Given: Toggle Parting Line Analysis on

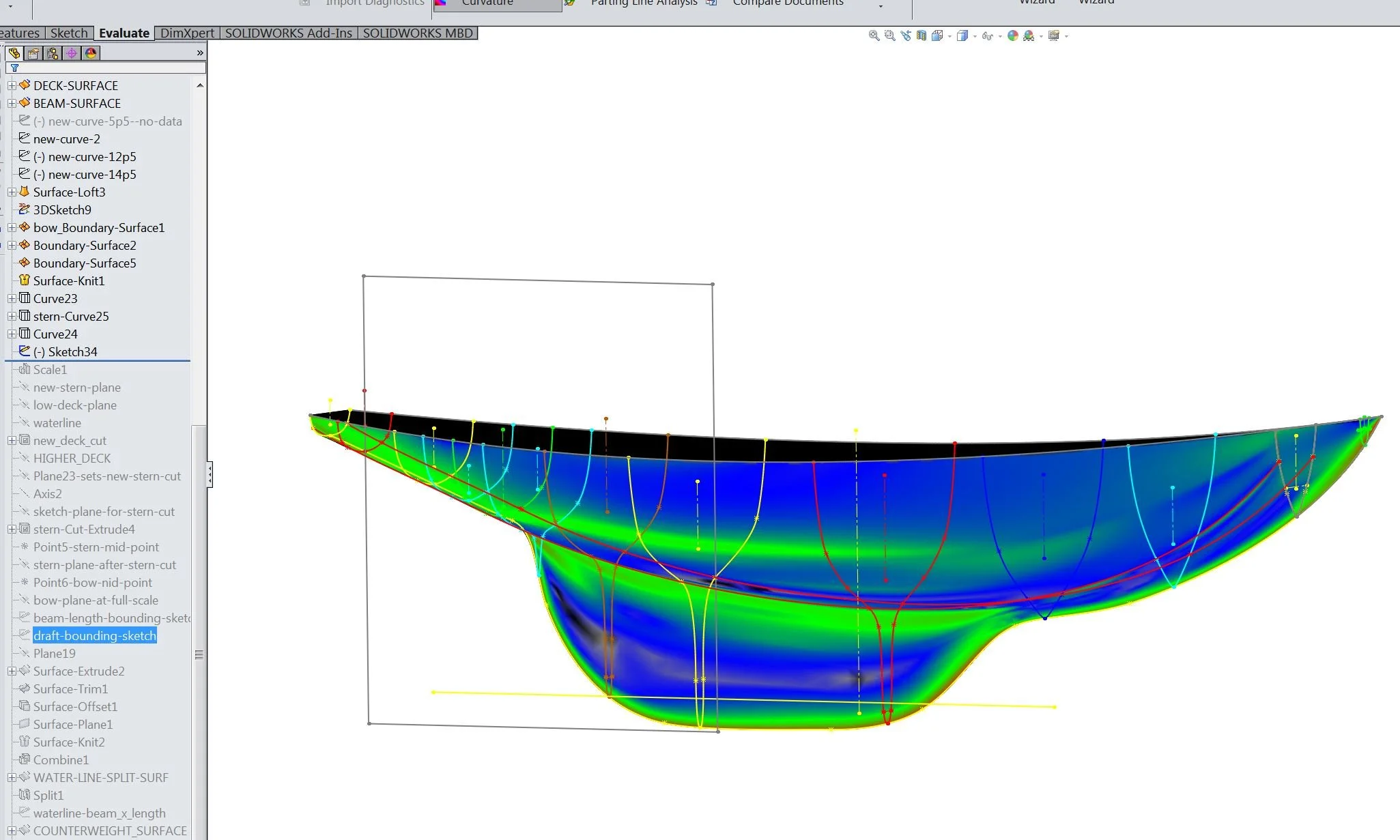Looking at the screenshot, I should point(644,3).
